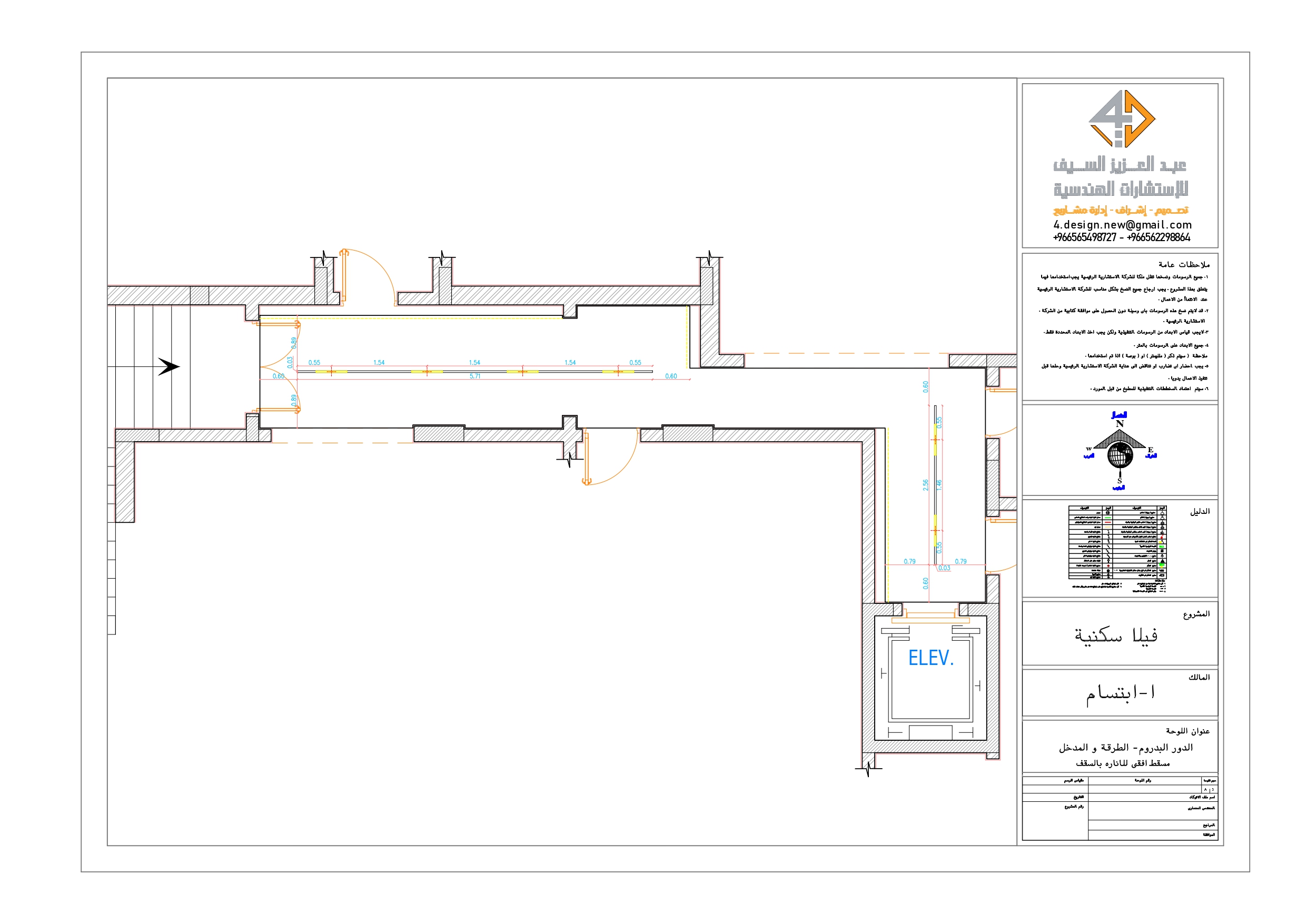Image resolution: width=1307 pixels, height=924 pixels.
Task: Click the black circle fixture symbol in legend
Action: pyautogui.click(x=1109, y=570)
